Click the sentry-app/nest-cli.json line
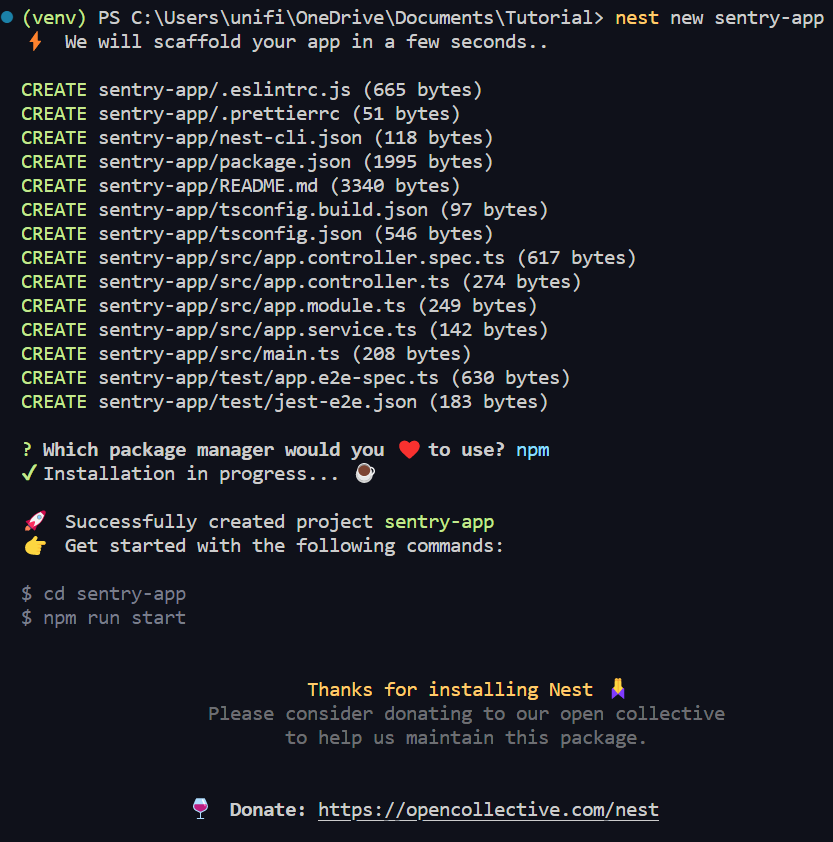The height and width of the screenshot is (842, 833). [x=257, y=138]
